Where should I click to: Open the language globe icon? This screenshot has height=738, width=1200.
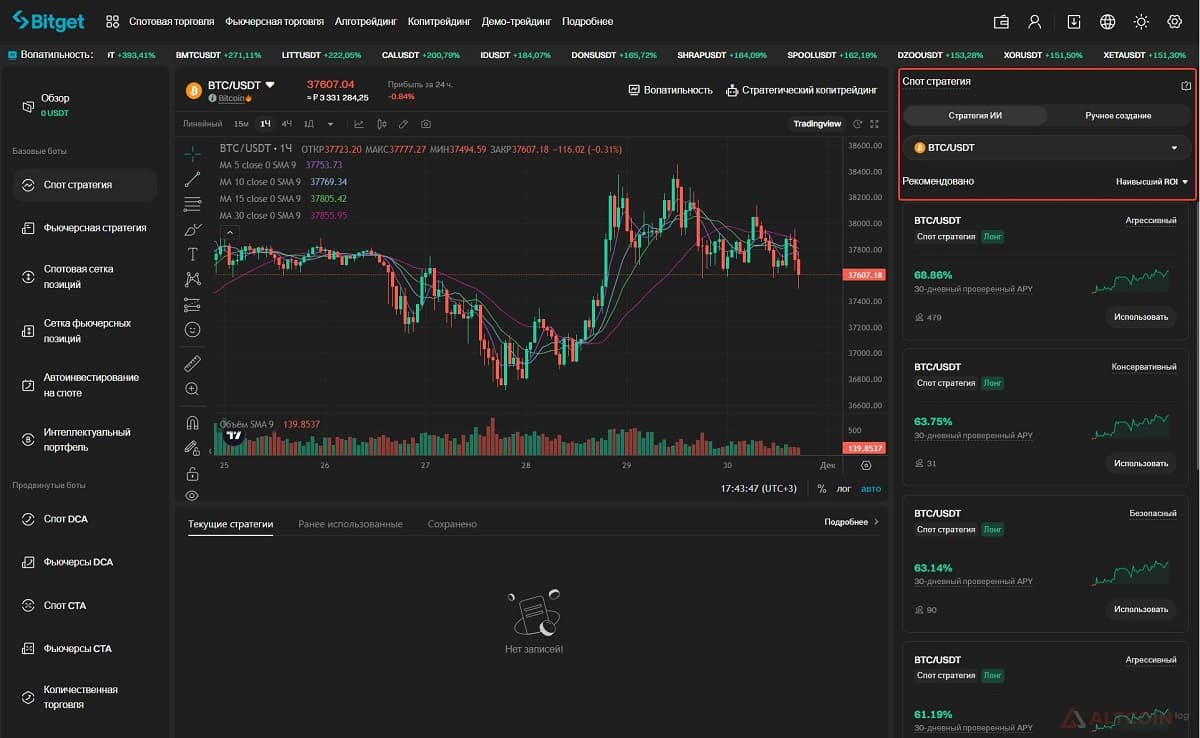coord(1107,21)
